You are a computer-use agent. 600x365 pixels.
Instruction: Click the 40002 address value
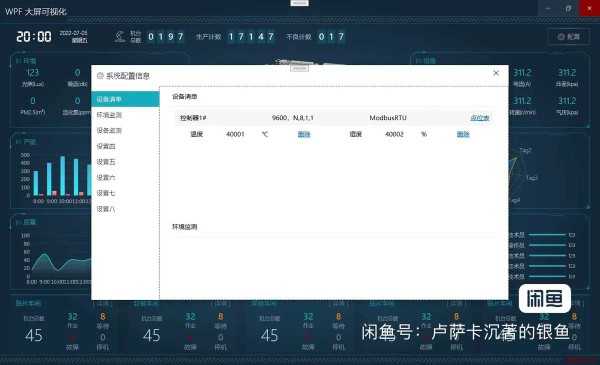[394, 134]
